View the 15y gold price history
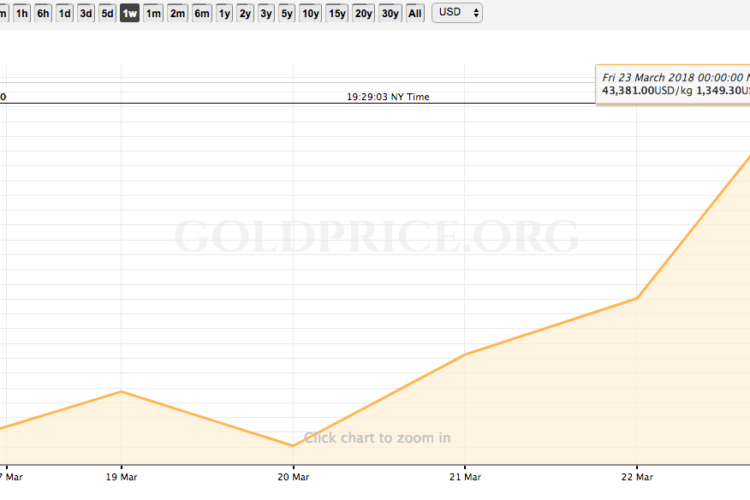The image size is (750, 500). coord(337,13)
